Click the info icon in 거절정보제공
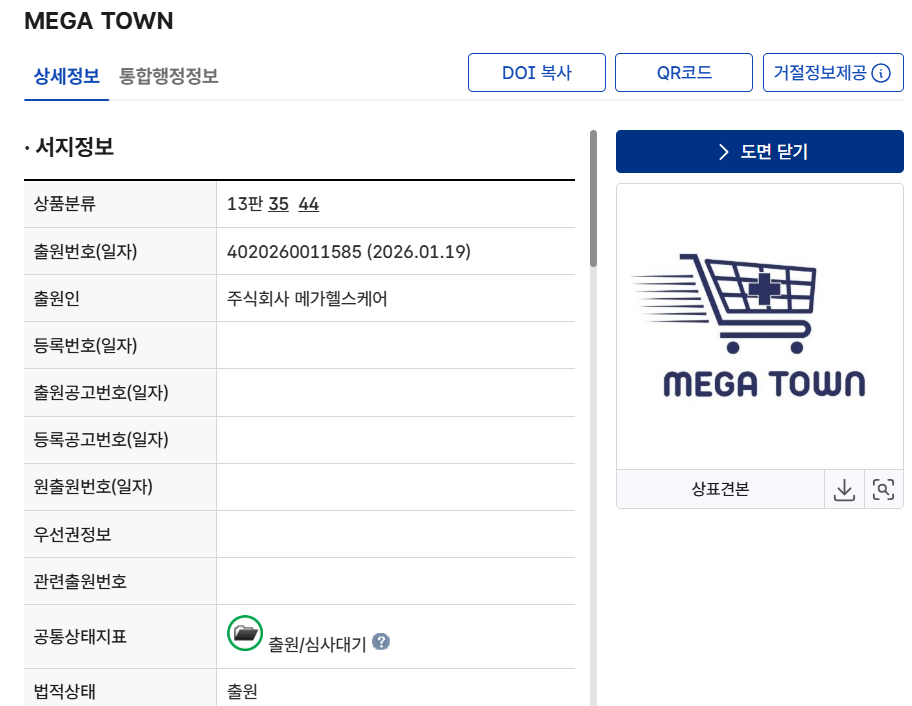 point(881,73)
